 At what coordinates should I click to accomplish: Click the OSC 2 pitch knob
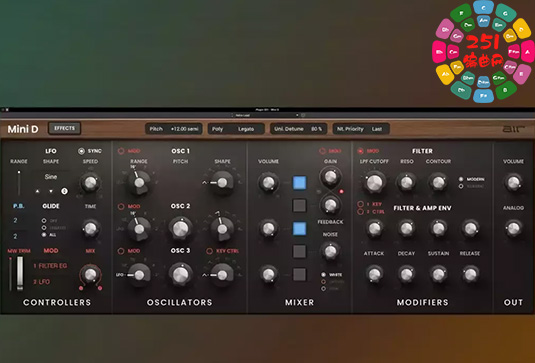[x=180, y=229]
